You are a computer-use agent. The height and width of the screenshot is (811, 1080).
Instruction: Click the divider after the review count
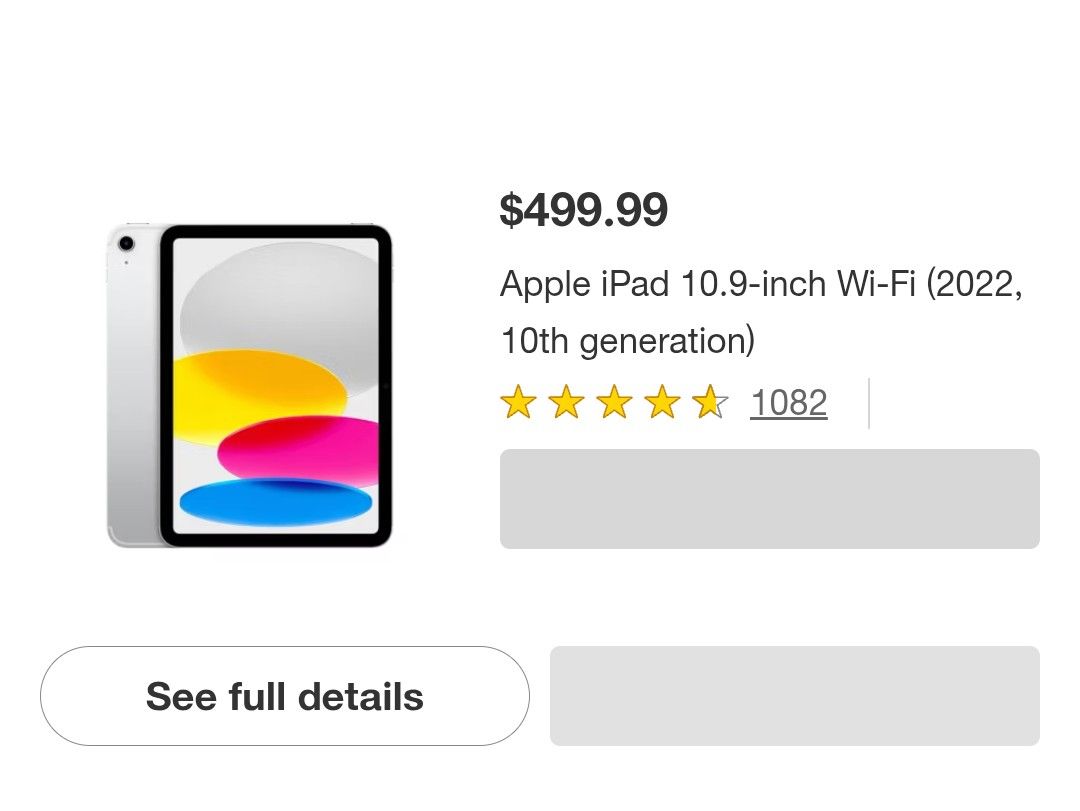866,402
